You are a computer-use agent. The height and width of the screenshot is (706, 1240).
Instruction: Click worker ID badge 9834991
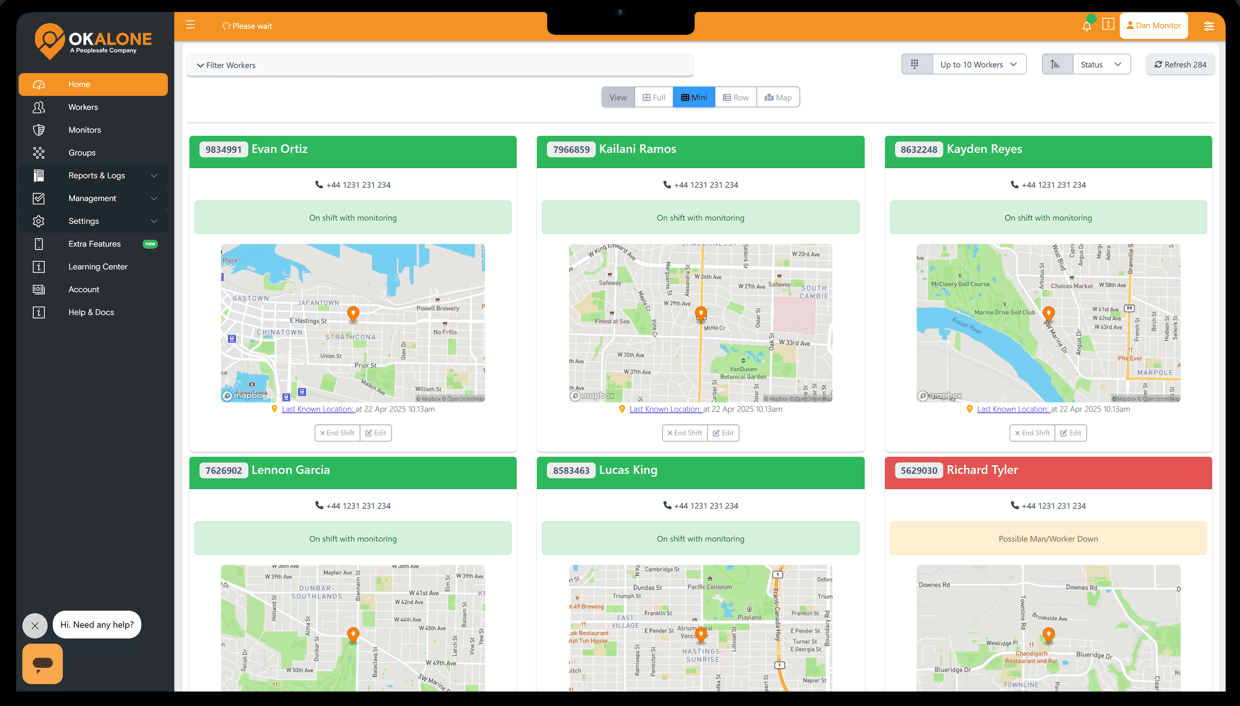(223, 150)
